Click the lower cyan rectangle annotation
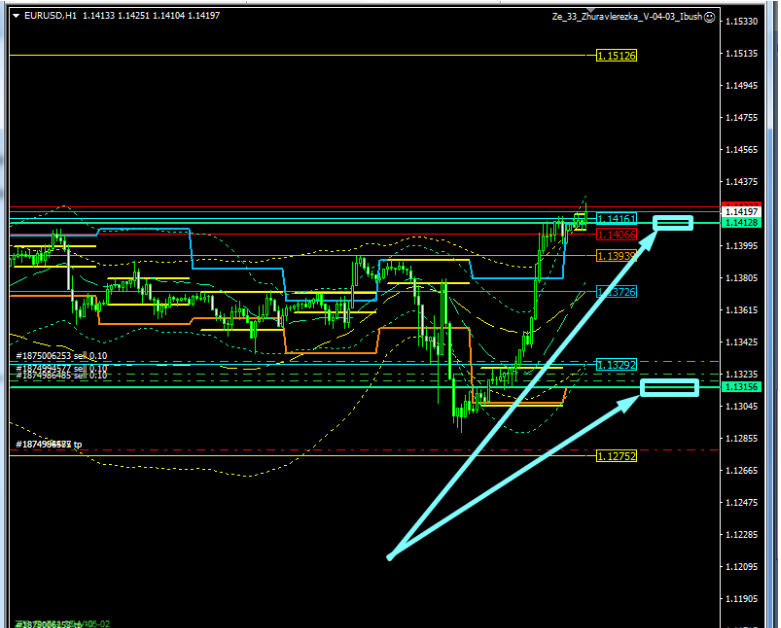This screenshot has height=628, width=781. tap(668, 386)
